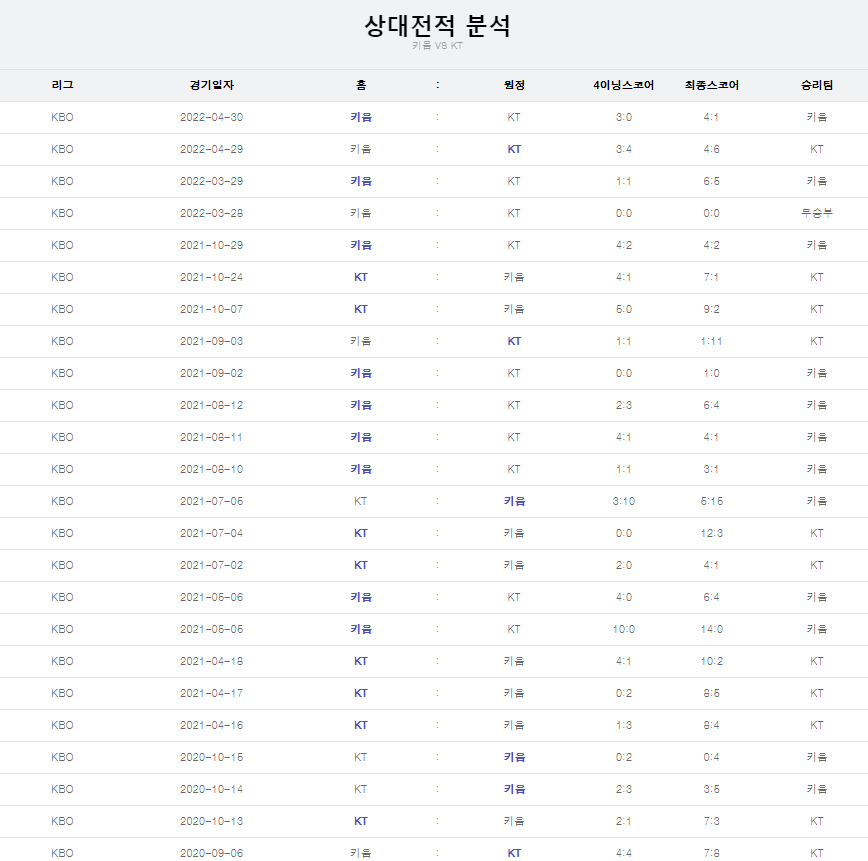This screenshot has height=861, width=868.
Task: Click final score 8:4
Action: click(711, 725)
